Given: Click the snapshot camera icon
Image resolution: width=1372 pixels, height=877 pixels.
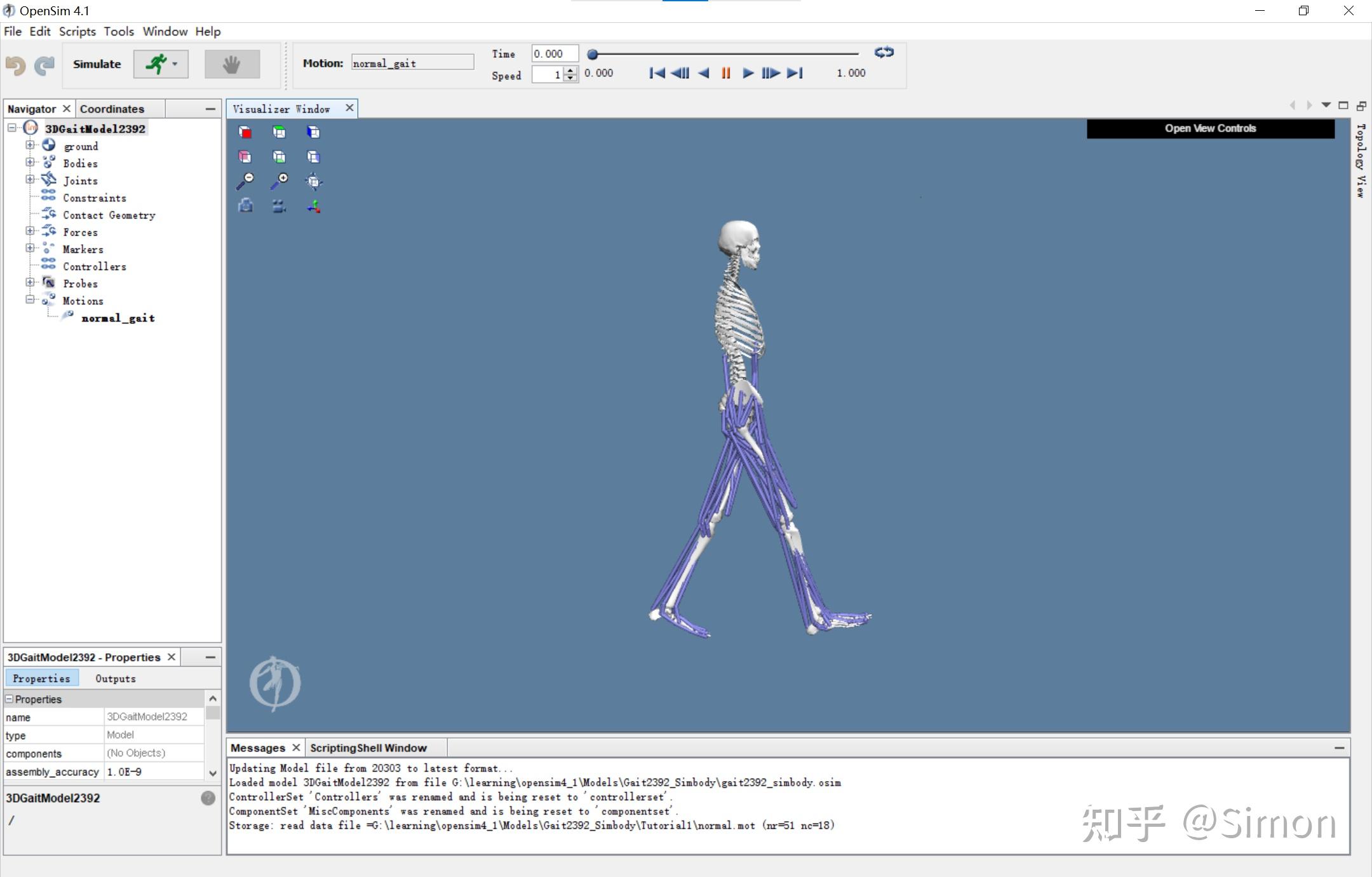Looking at the screenshot, I should [245, 206].
